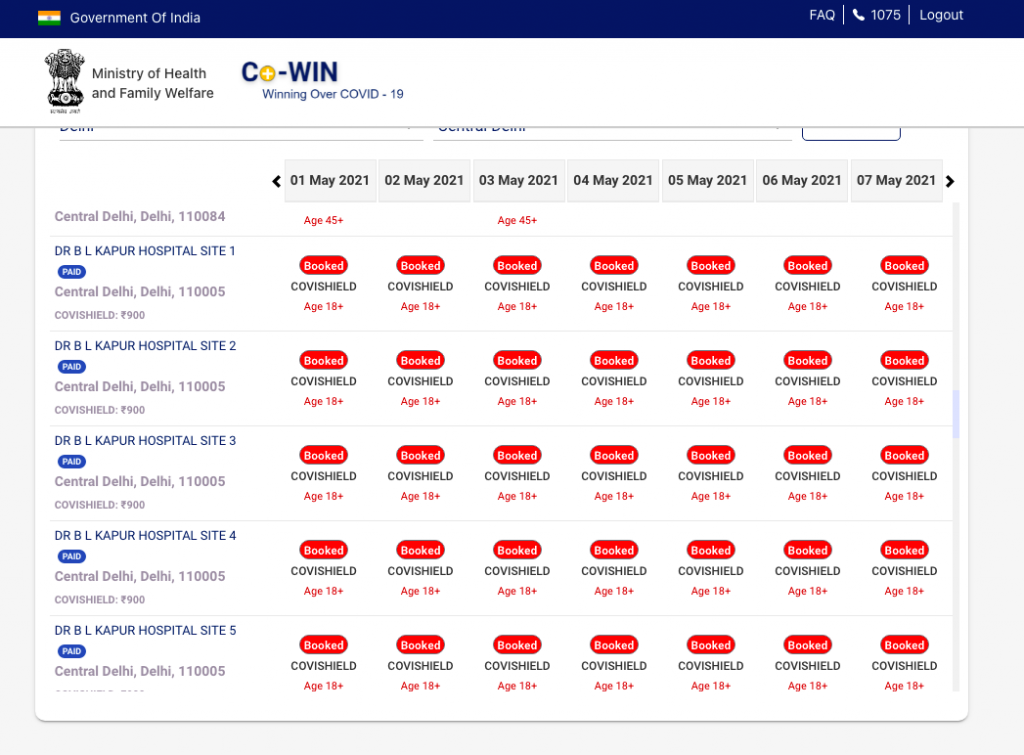Click PAID badge for Kapur Hospital Site 2
This screenshot has width=1024, height=755.
click(72, 366)
